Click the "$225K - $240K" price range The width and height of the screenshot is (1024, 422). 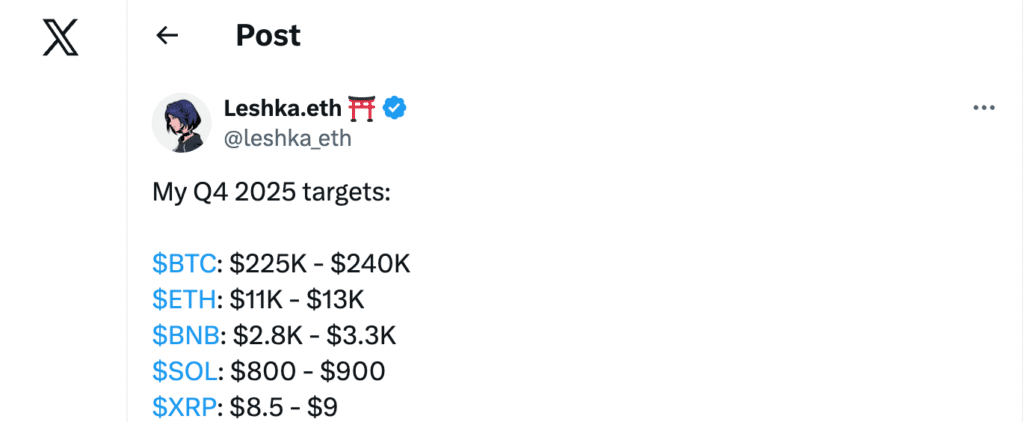coord(320,263)
